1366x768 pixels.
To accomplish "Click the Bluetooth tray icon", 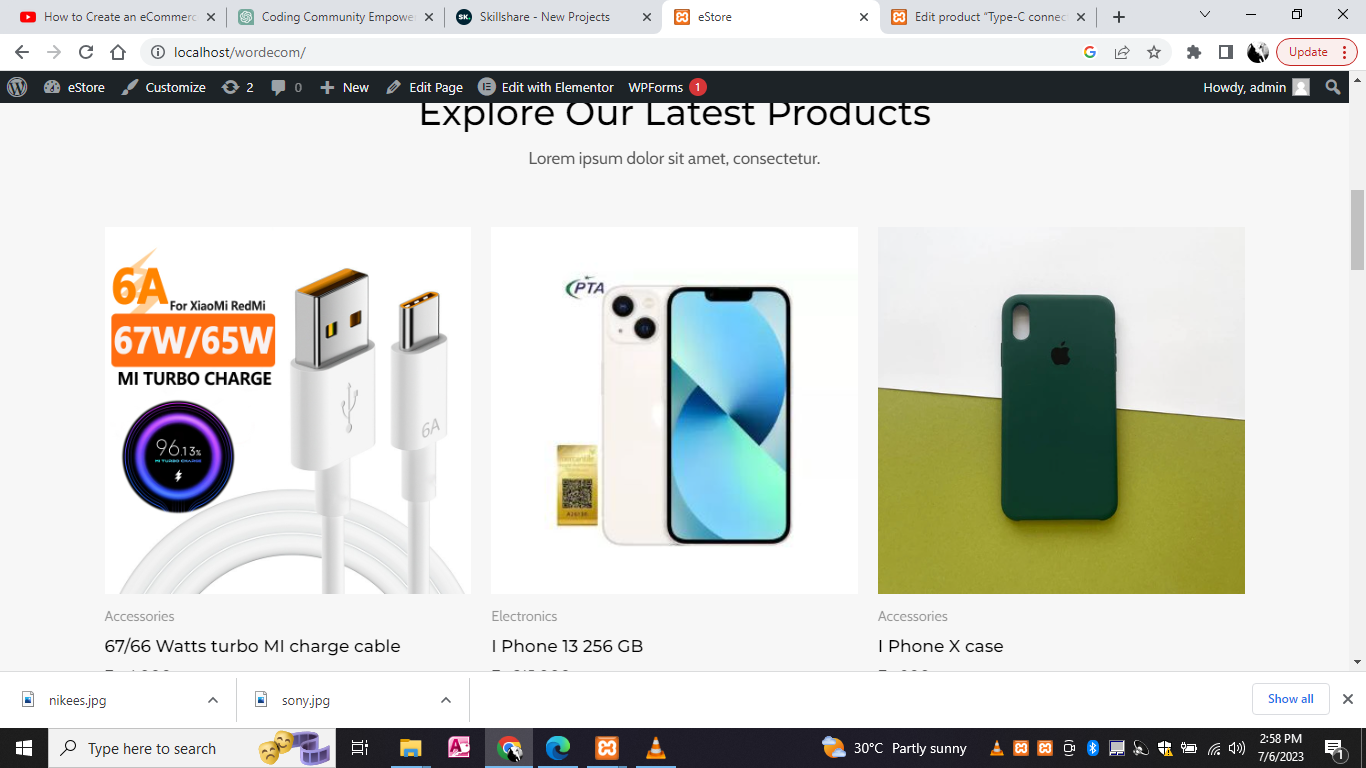I will click(1093, 748).
